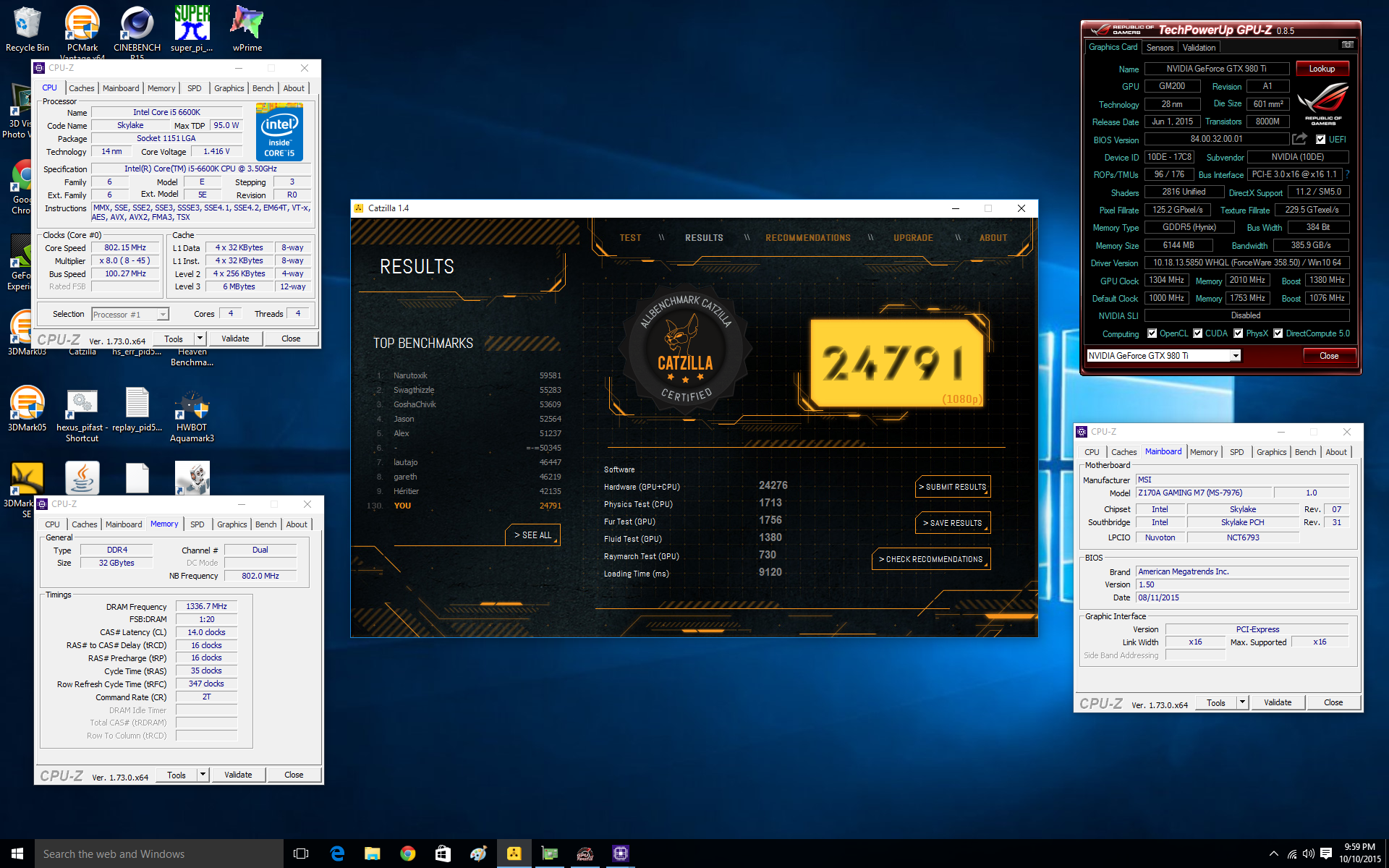Open the TEST tab in Catzilla
Image resolution: width=1389 pixels, height=868 pixels.
point(630,238)
